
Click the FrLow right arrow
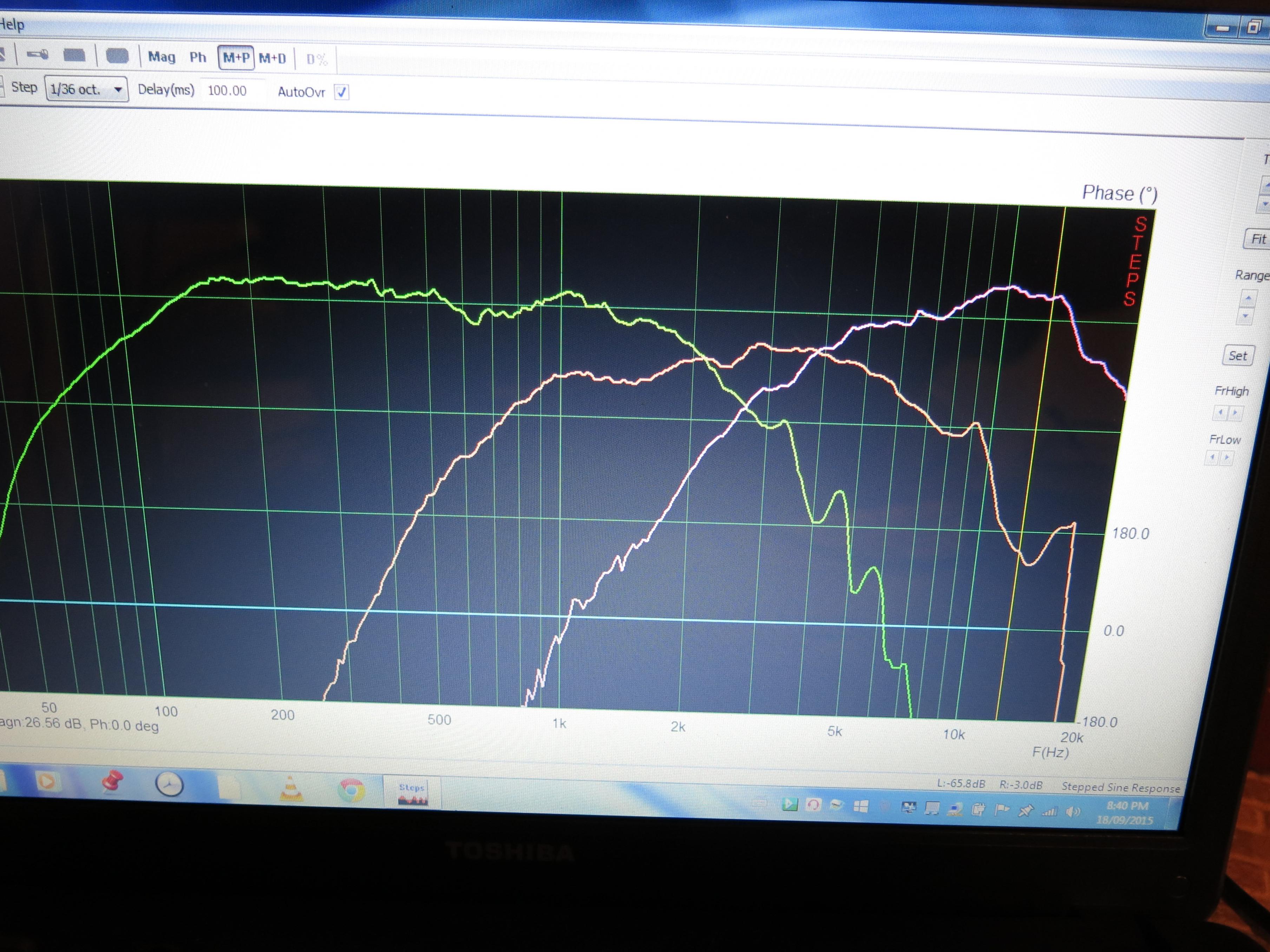click(x=1226, y=458)
